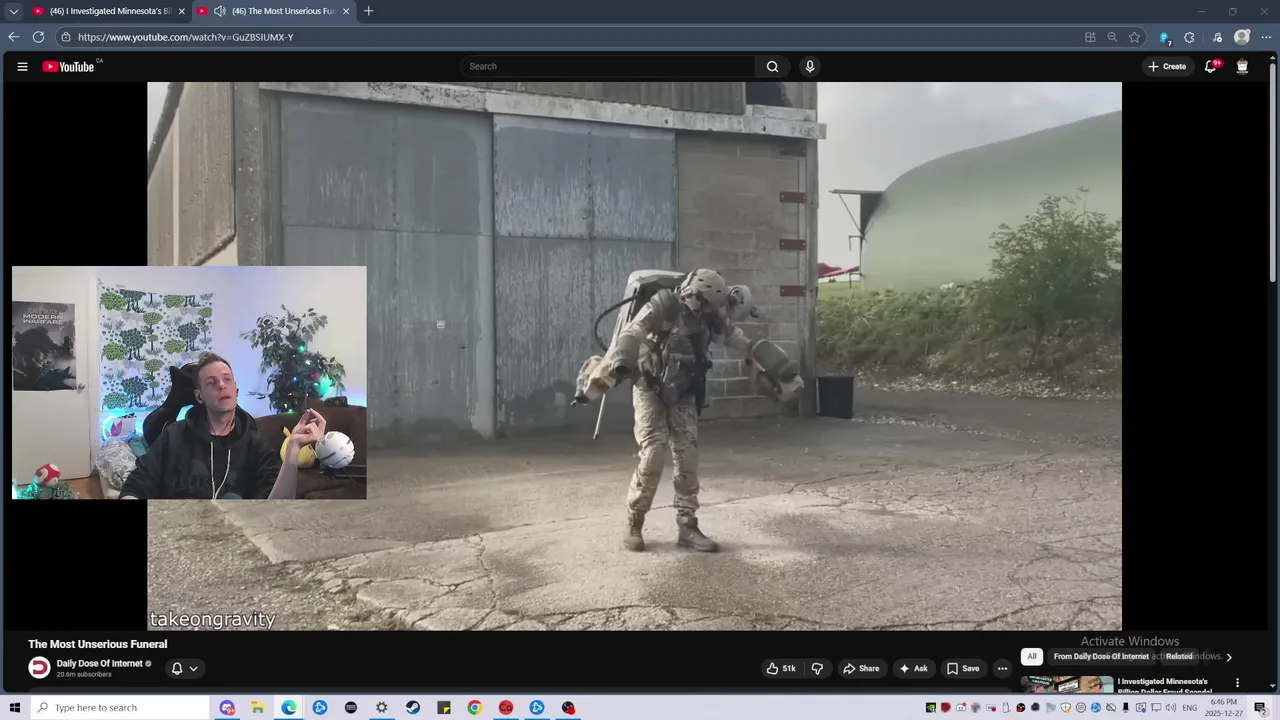Open the Windows notification center
This screenshot has height=720, width=1280.
[1260, 708]
